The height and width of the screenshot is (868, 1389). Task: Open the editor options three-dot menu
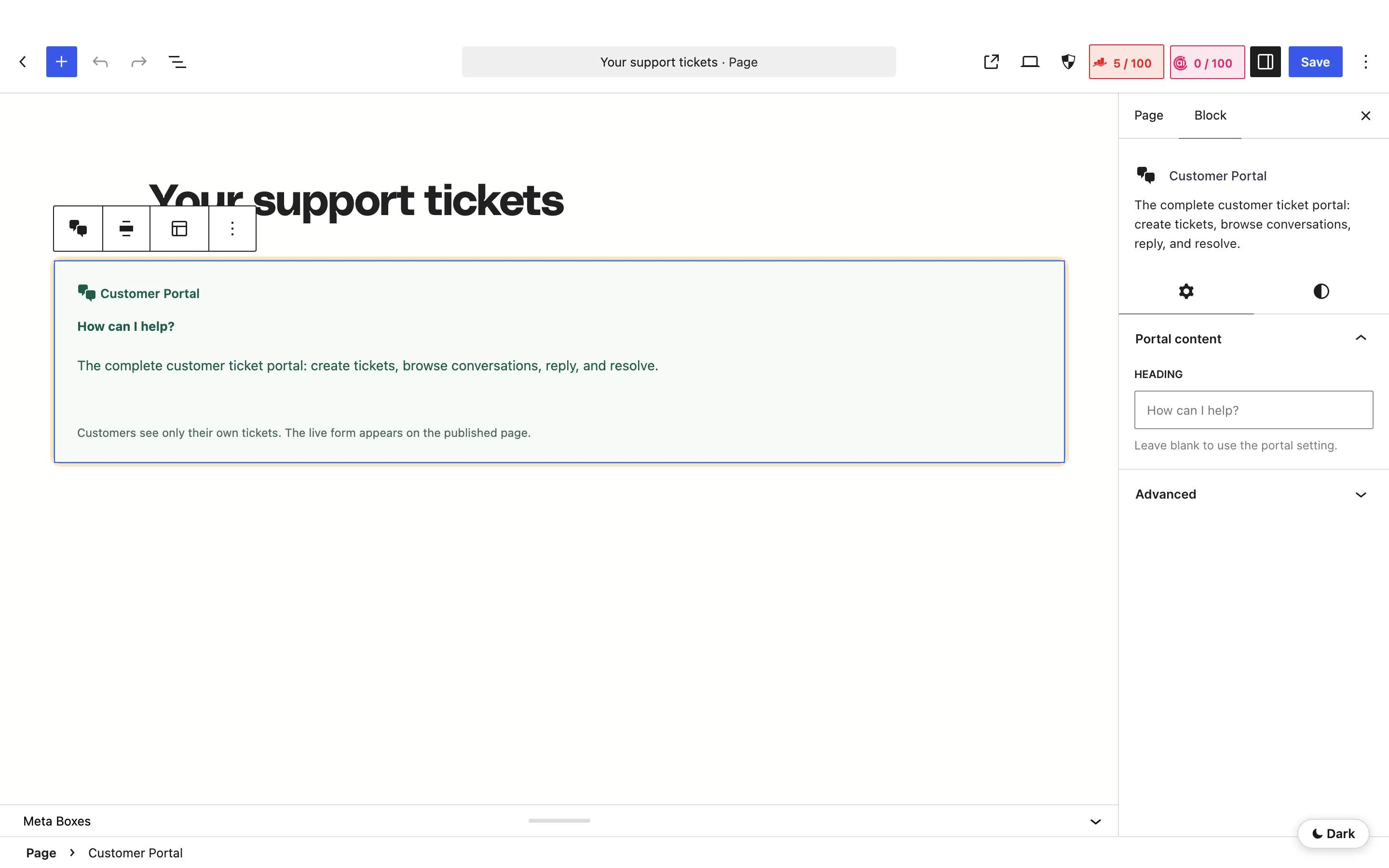click(1365, 62)
